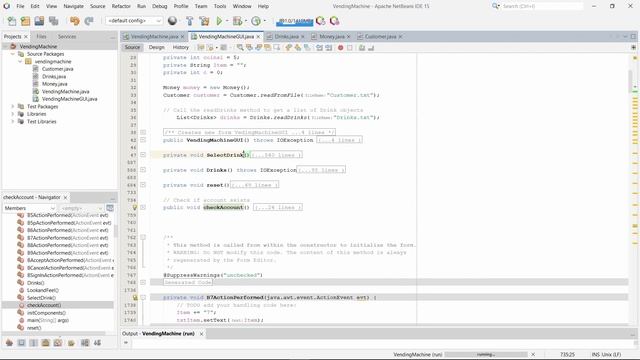The image size is (640, 360).
Task: Click the Find Selection magnifier icon in editor toolbar
Action: pos(240,48)
